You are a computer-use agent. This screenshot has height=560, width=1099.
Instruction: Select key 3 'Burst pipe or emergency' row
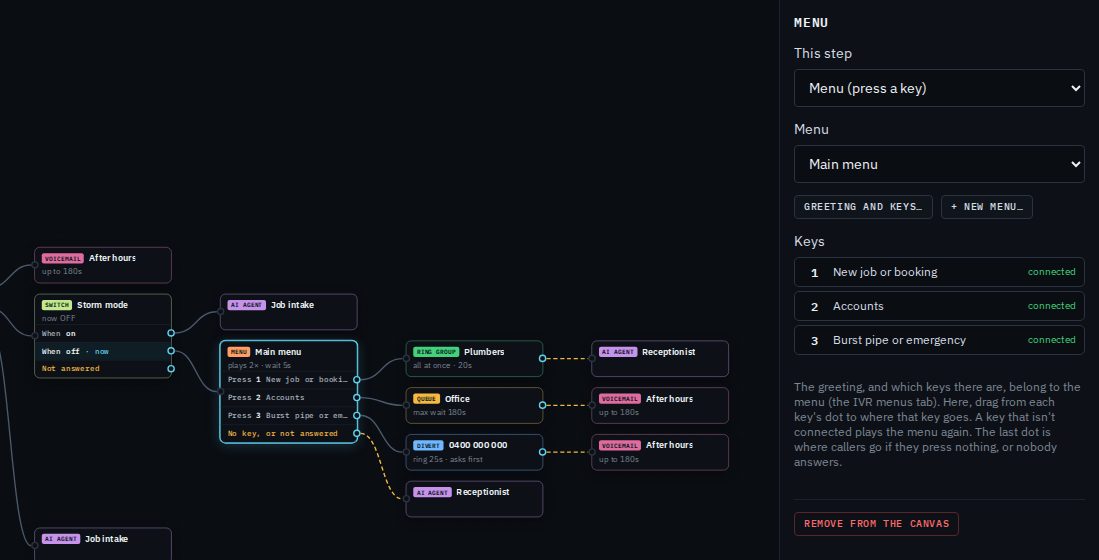tap(939, 340)
